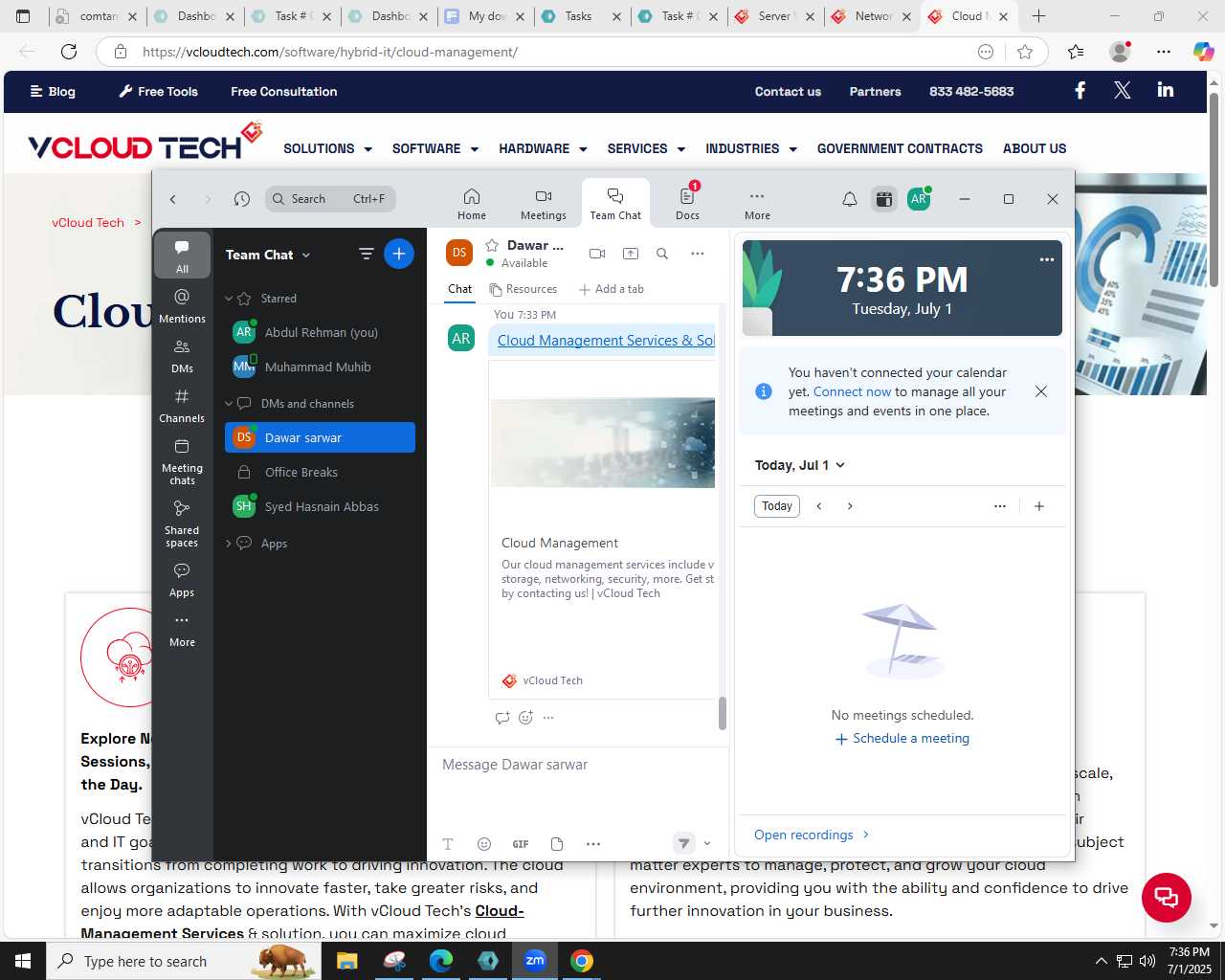1225x980 pixels.
Task: Star the Dawar conversation
Action: click(x=492, y=246)
